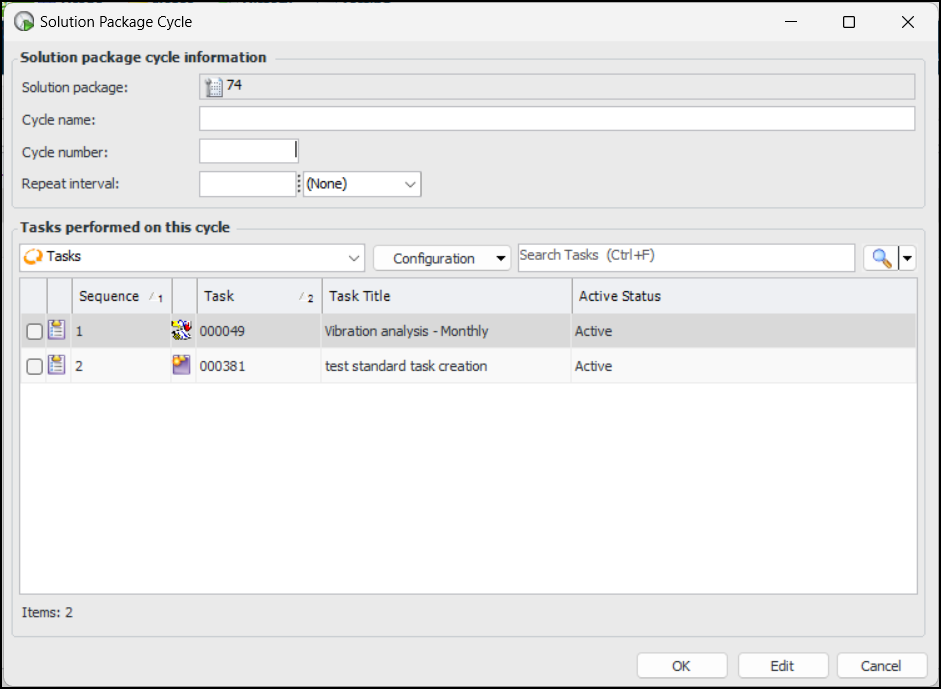Click the Search Tasks input box

pos(687,257)
